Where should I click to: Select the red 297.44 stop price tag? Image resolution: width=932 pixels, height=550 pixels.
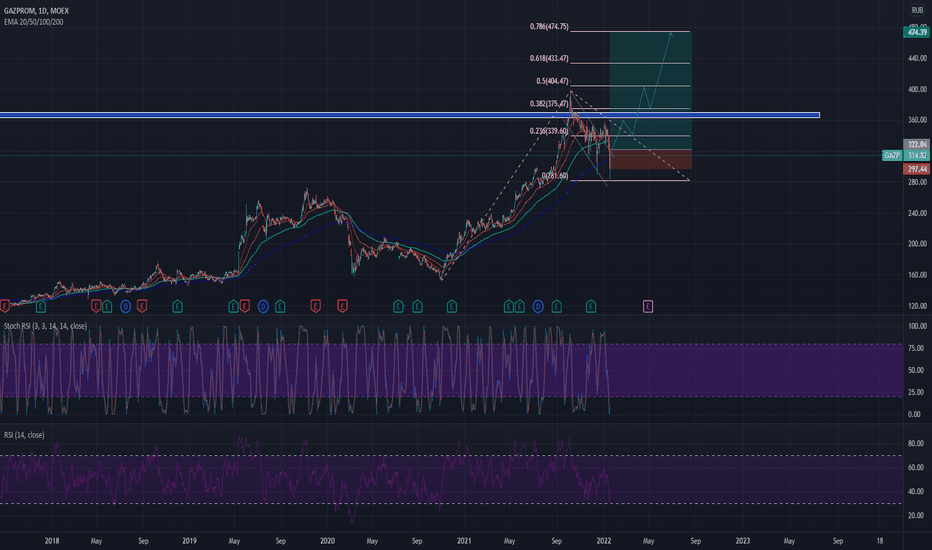coord(917,169)
